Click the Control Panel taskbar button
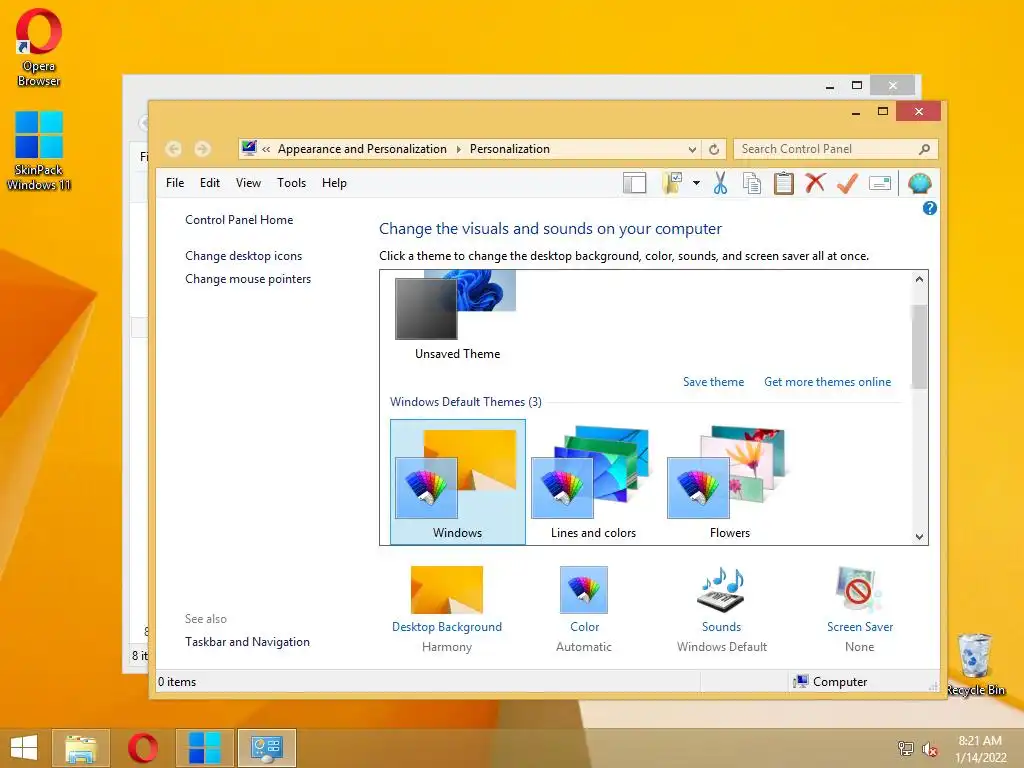The image size is (1024, 768). [x=266, y=748]
